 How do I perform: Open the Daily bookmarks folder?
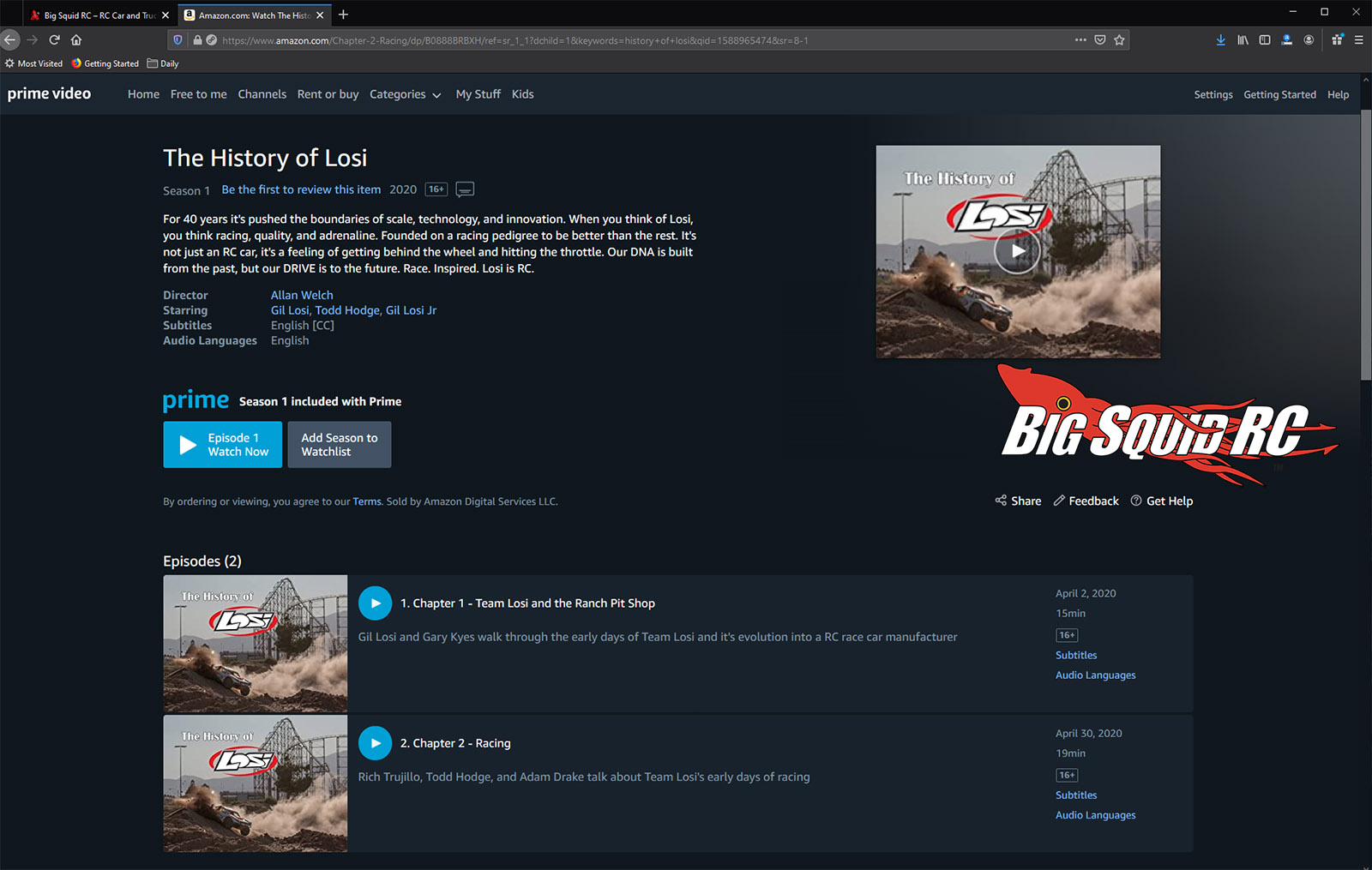click(163, 63)
